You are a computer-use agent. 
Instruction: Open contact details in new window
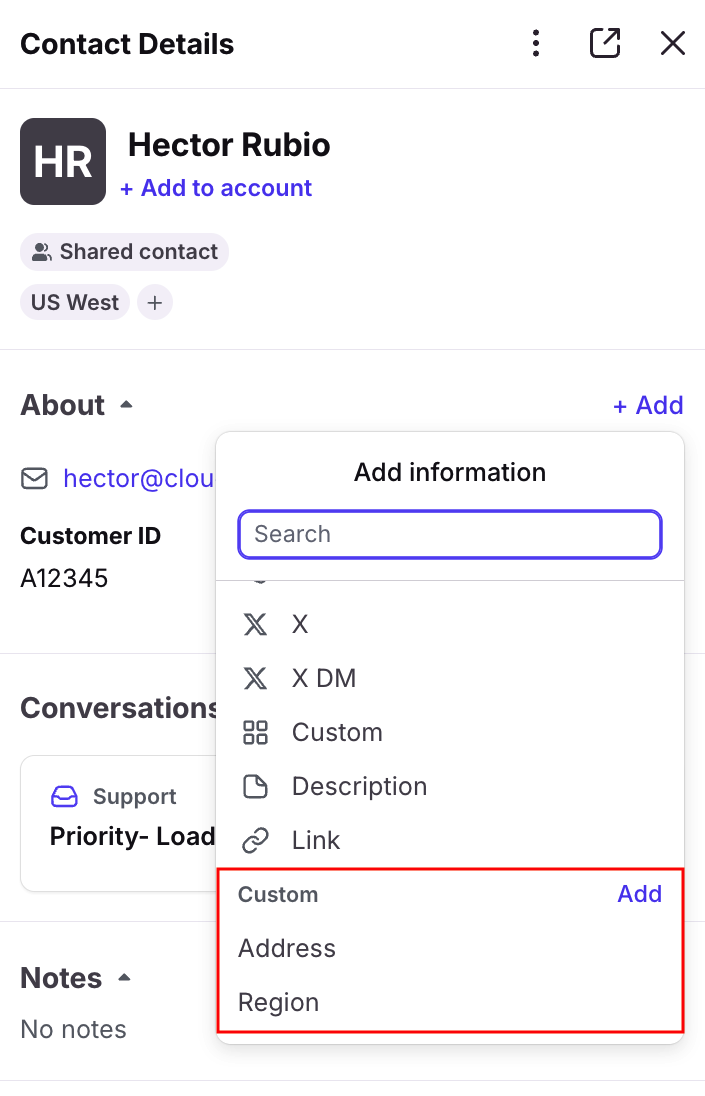(605, 44)
